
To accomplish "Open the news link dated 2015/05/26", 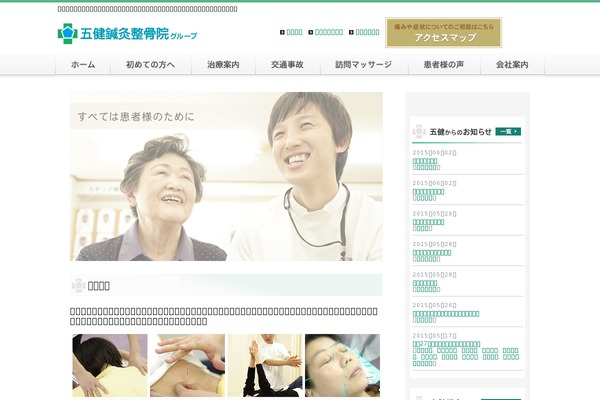I will tap(446, 314).
